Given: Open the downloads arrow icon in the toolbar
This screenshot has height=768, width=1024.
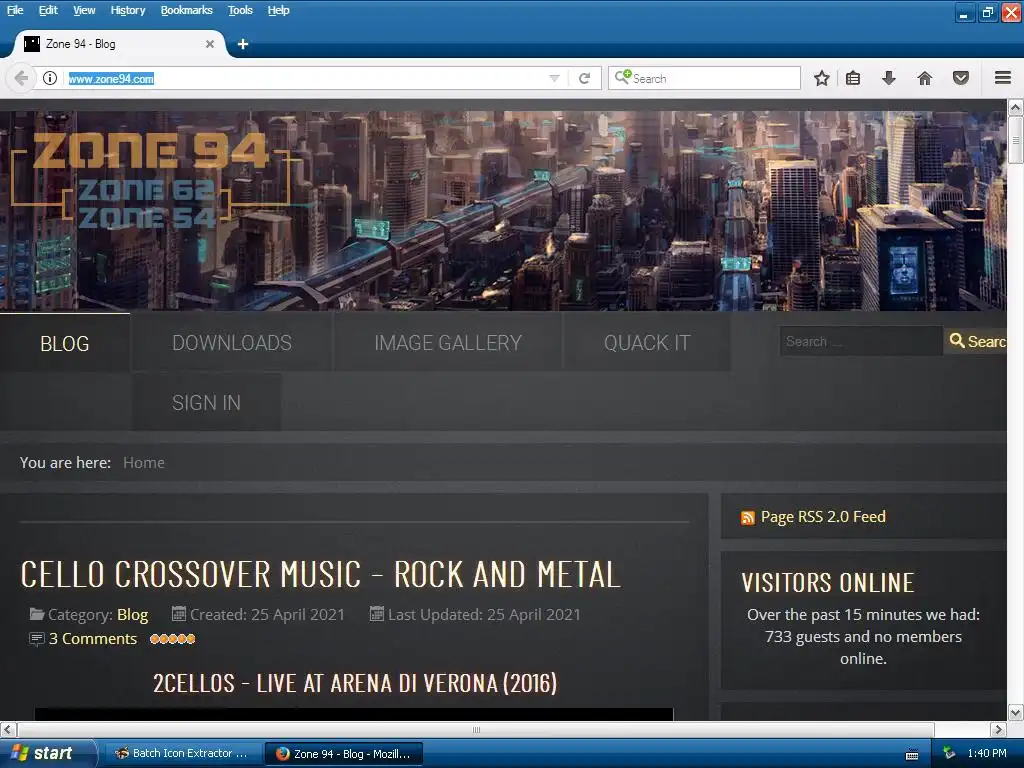Looking at the screenshot, I should coord(889,78).
